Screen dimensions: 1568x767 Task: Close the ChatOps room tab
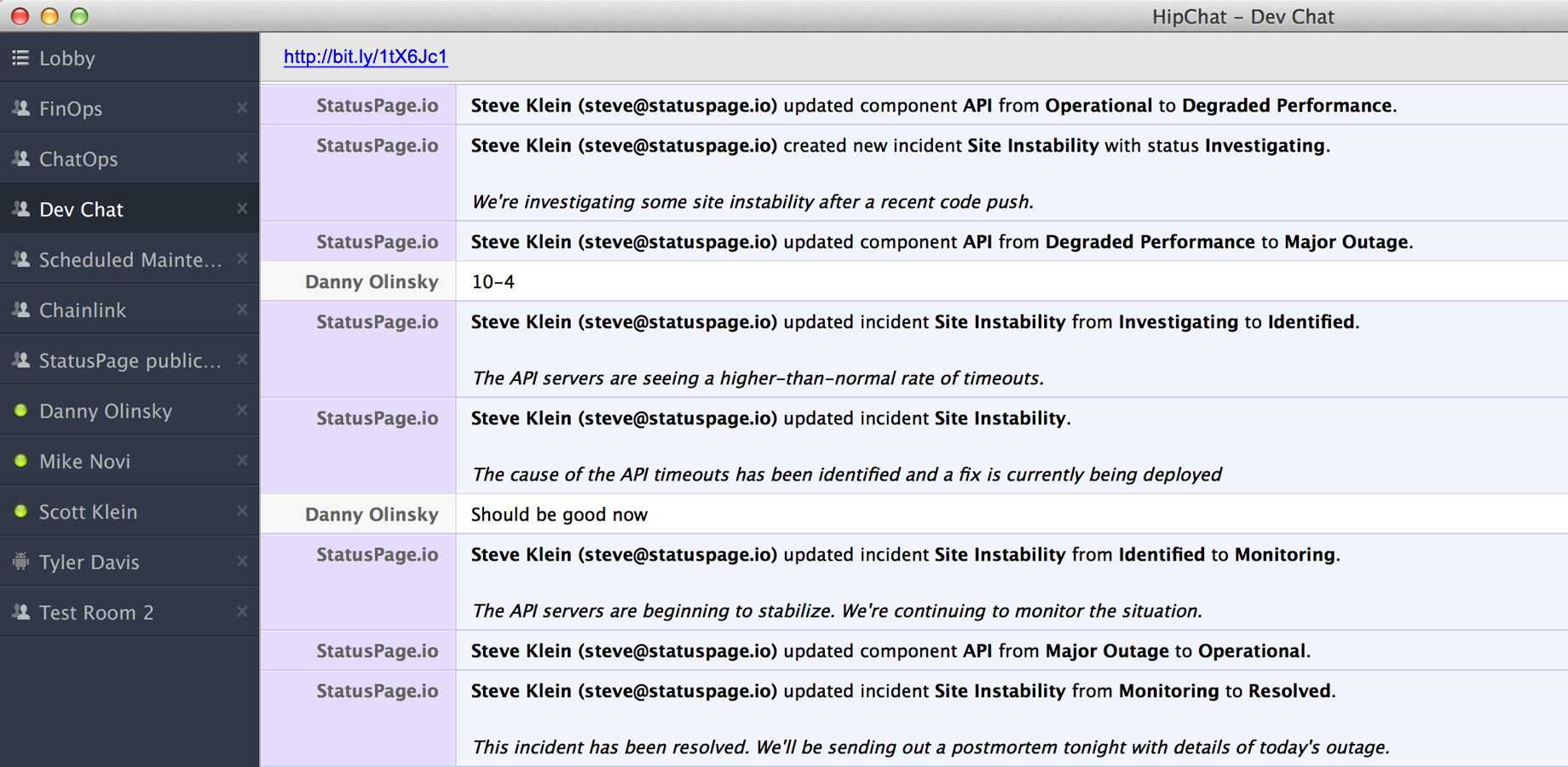point(242,158)
